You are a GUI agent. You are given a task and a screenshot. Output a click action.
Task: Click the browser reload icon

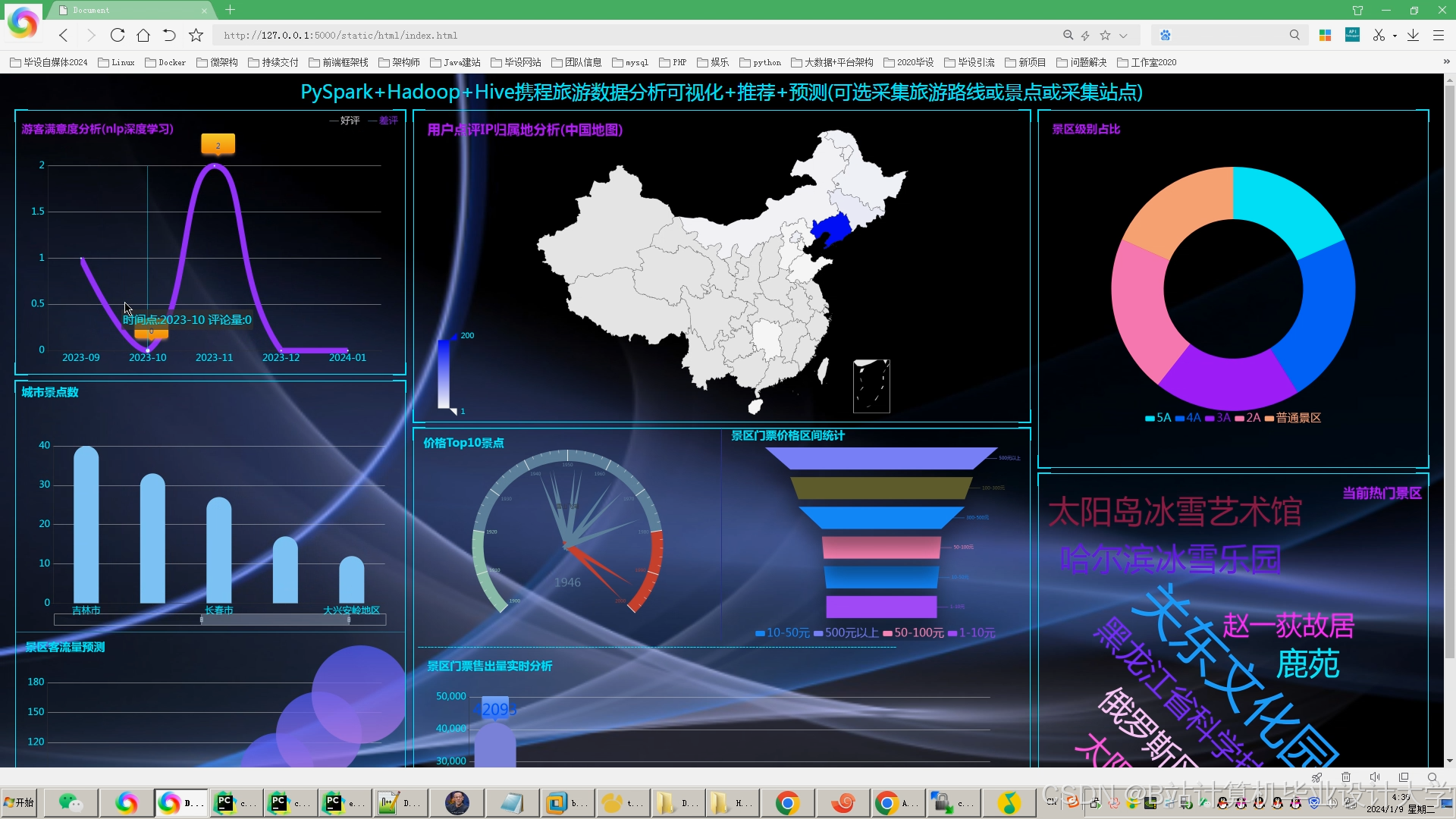(117, 35)
